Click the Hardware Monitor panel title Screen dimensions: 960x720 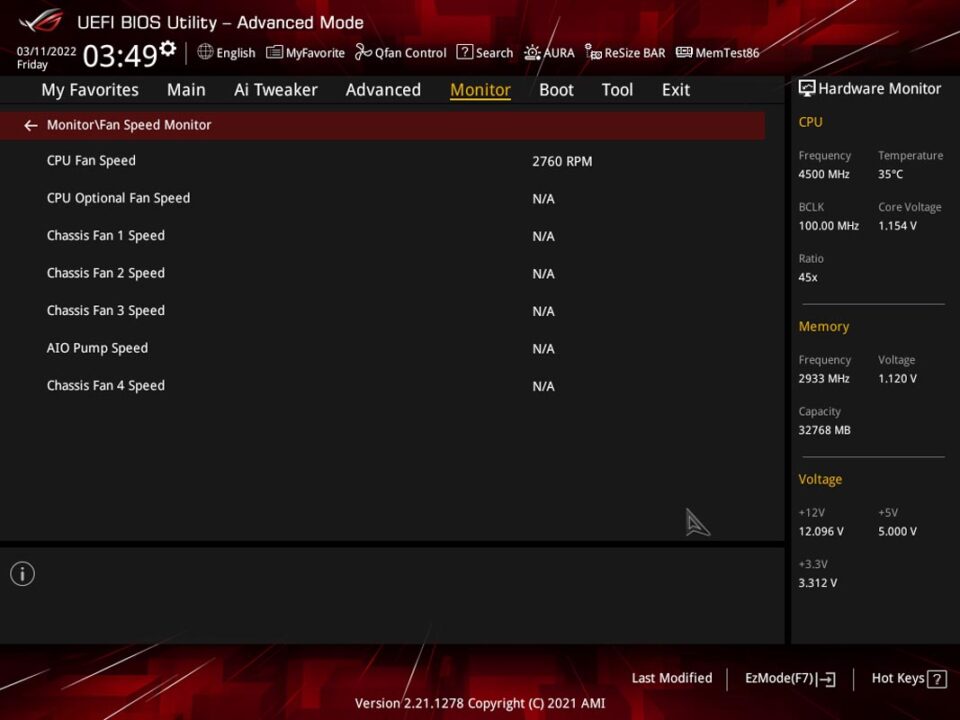tap(879, 89)
